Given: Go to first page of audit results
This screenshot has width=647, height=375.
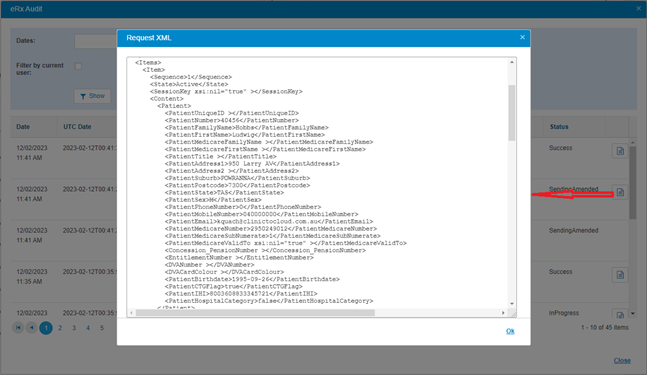Looking at the screenshot, I should (x=18, y=328).
